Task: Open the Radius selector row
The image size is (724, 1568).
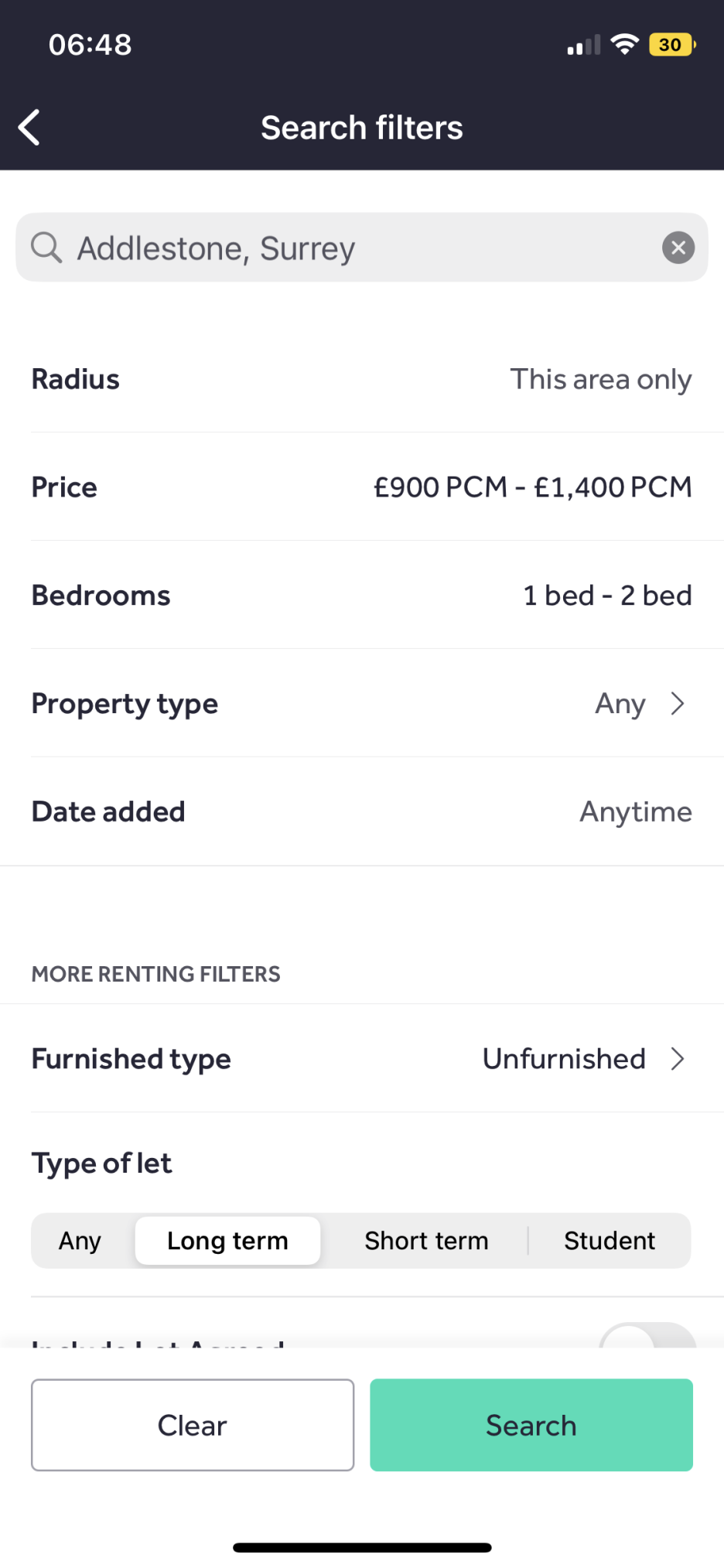Action: pyautogui.click(x=362, y=379)
